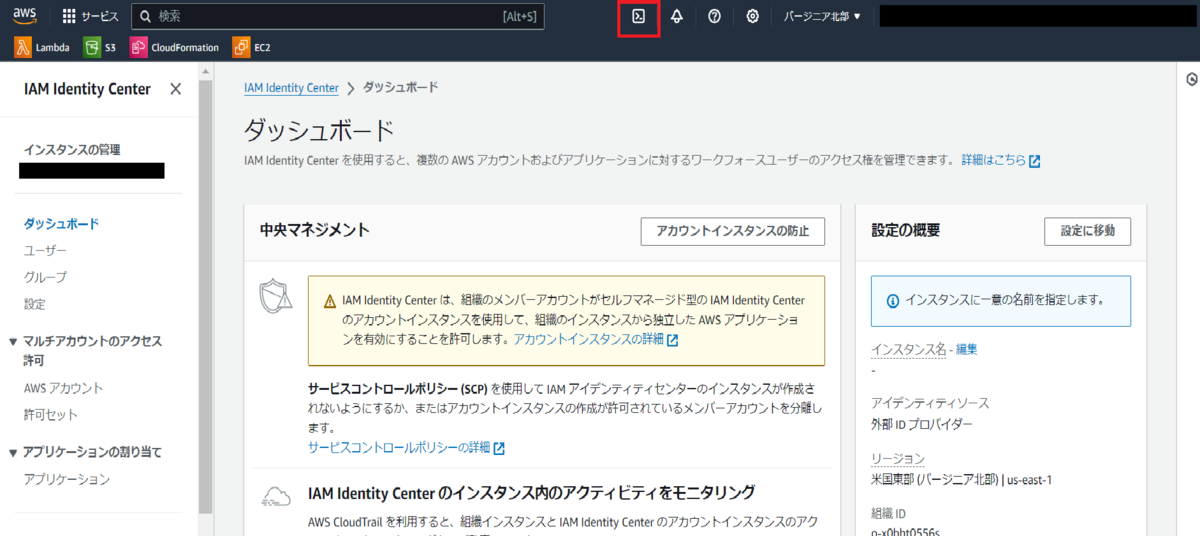The image size is (1200, 536).
Task: Open the region dropdown バージニア北部
Action: 822,17
